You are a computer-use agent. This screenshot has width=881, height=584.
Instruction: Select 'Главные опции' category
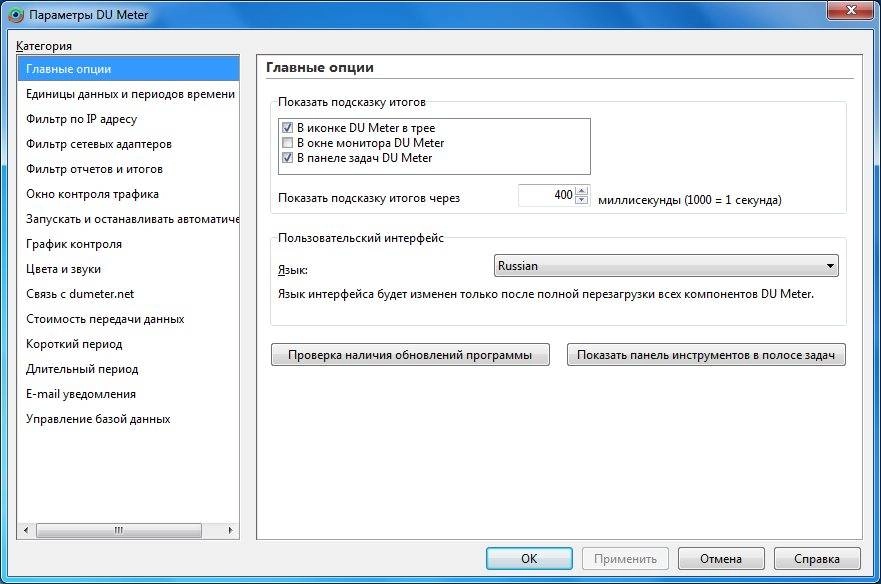tap(128, 69)
